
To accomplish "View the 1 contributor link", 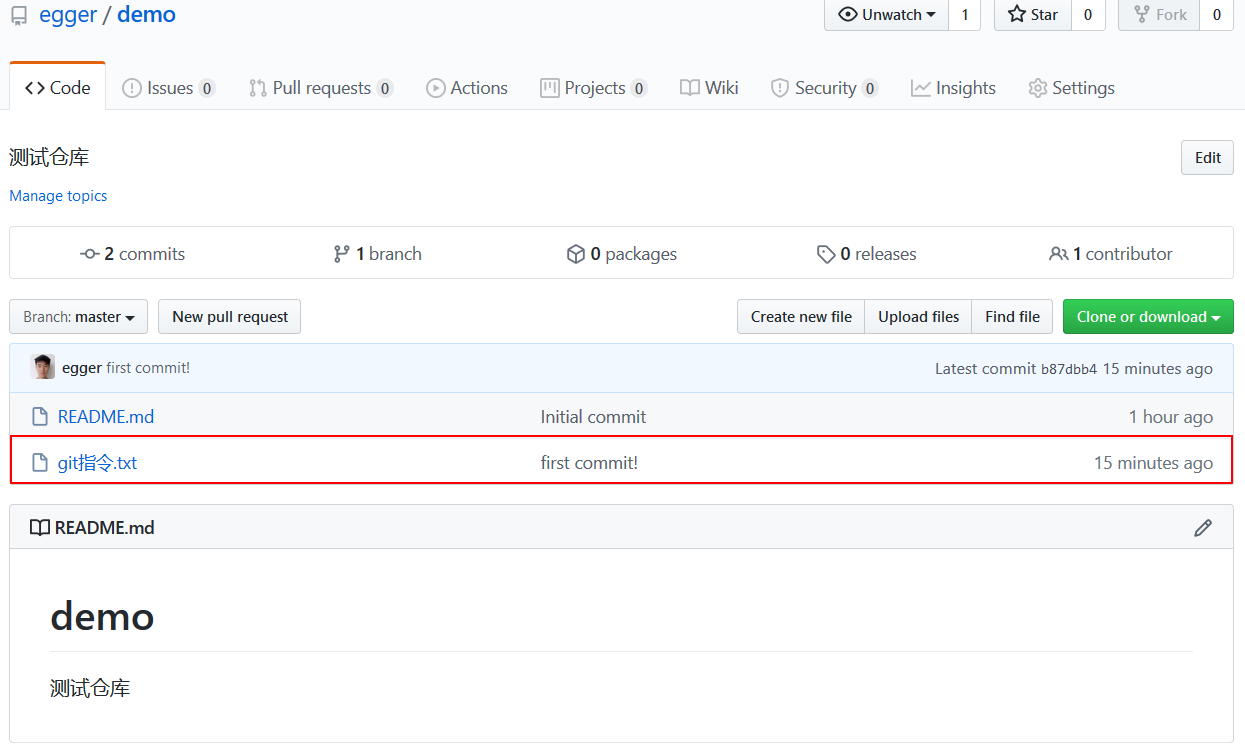I will click(x=1111, y=254).
